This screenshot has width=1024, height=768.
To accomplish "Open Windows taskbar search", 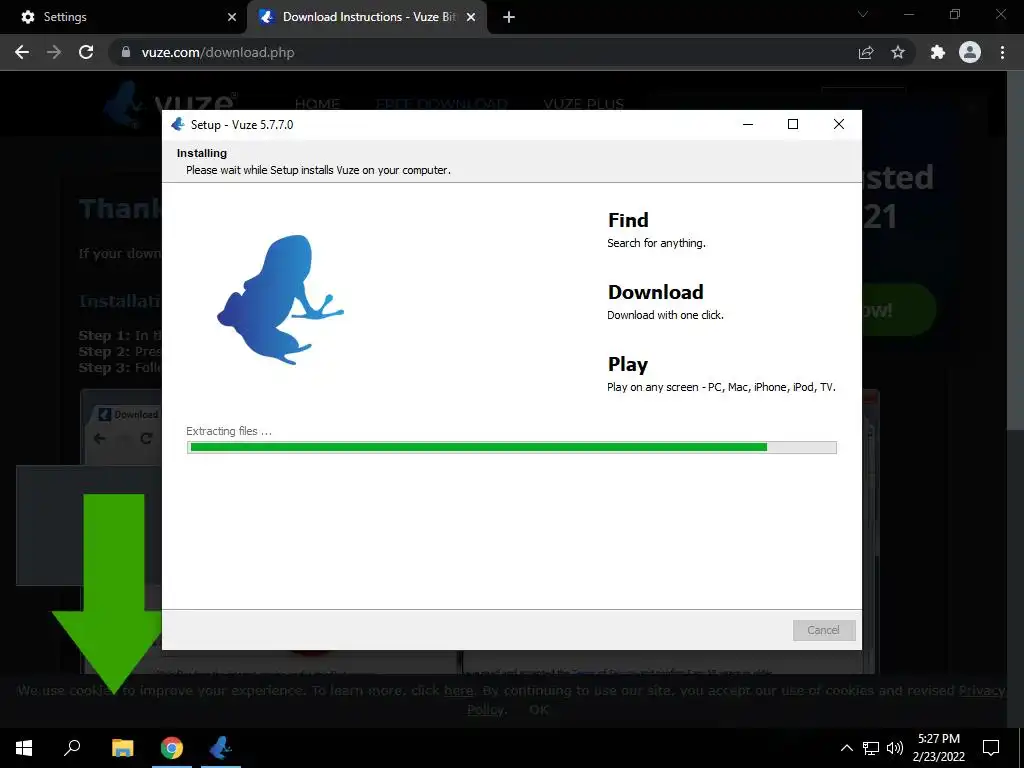I will [x=72, y=748].
